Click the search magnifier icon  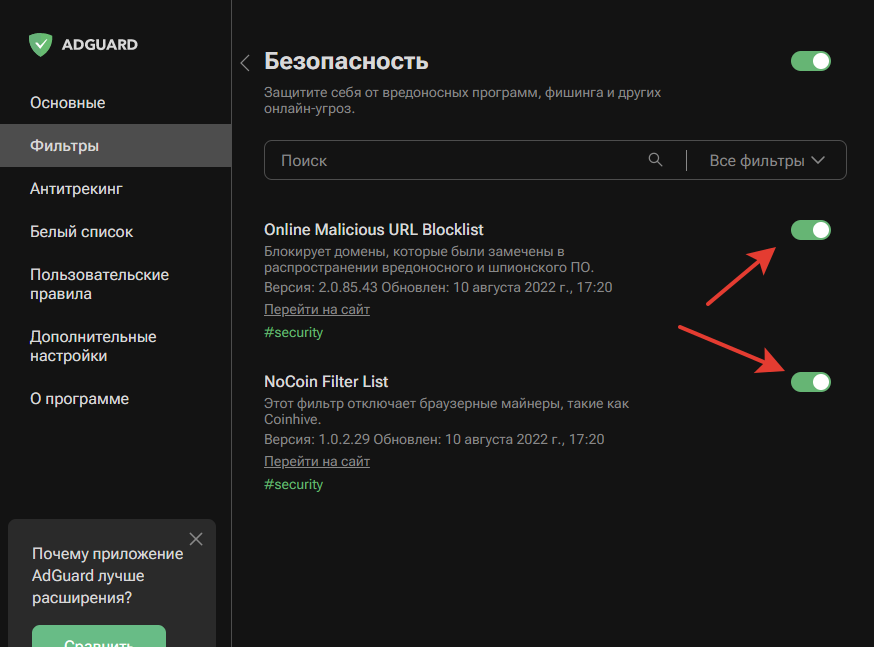[656, 160]
